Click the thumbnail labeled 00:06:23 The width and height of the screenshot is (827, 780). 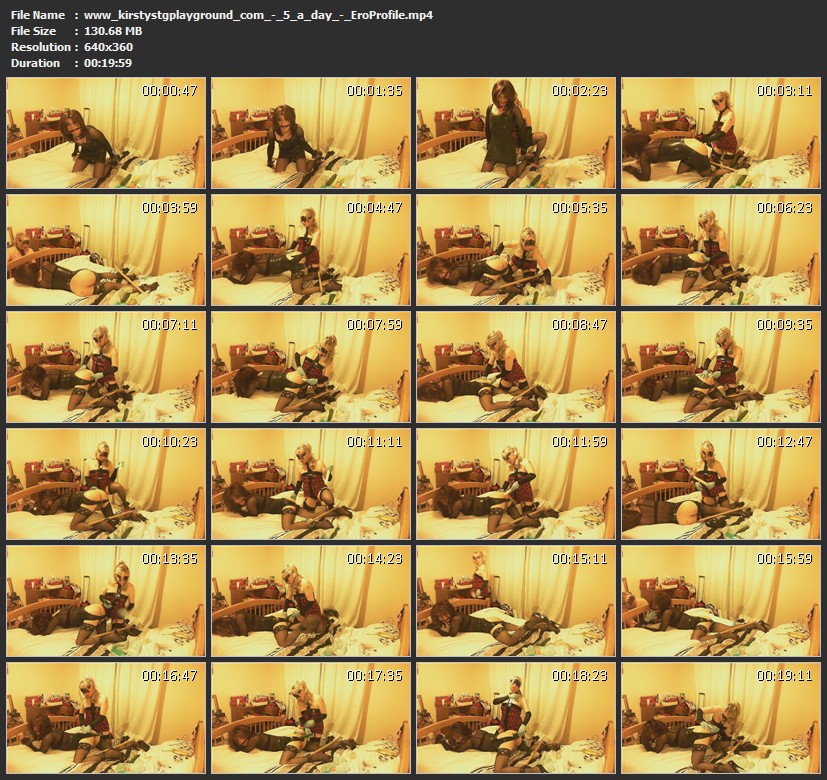click(x=721, y=251)
